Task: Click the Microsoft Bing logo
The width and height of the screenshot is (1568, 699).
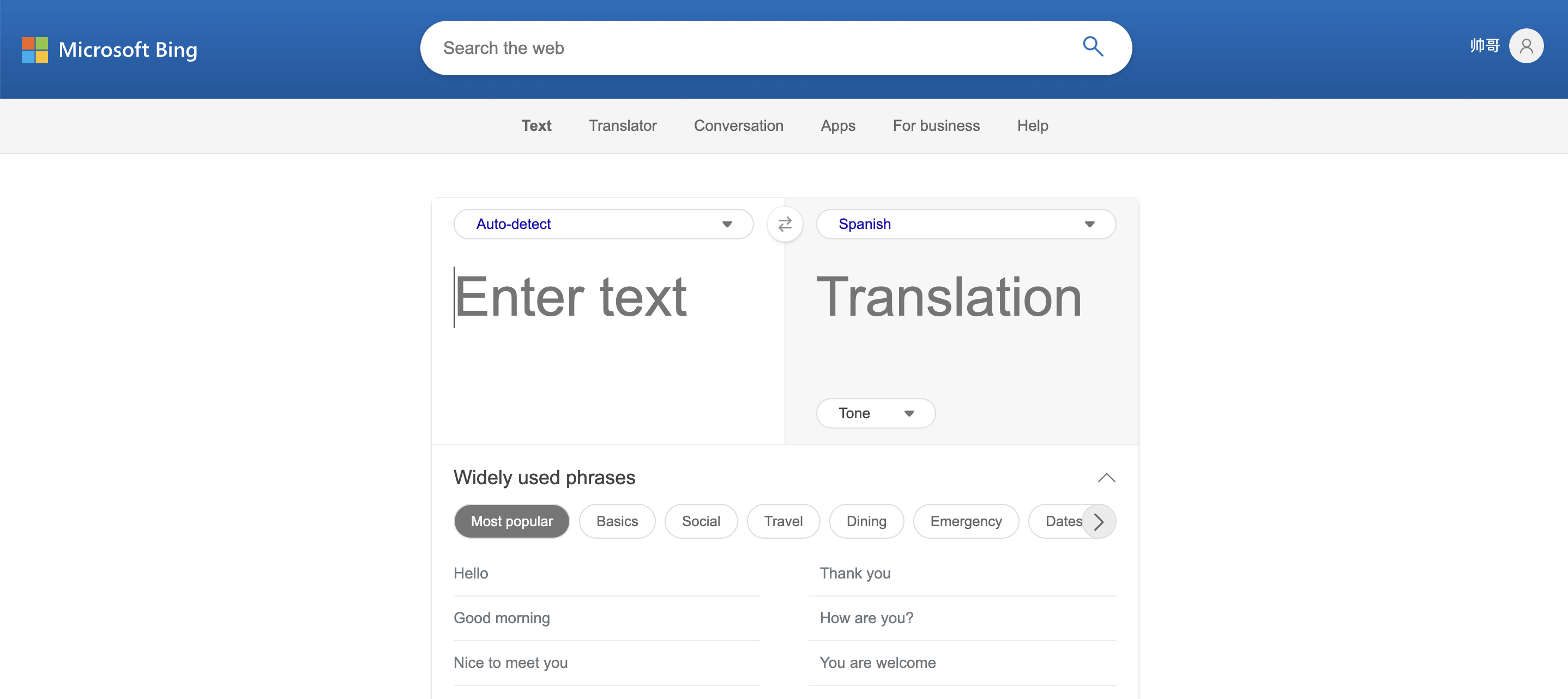Action: [110, 49]
